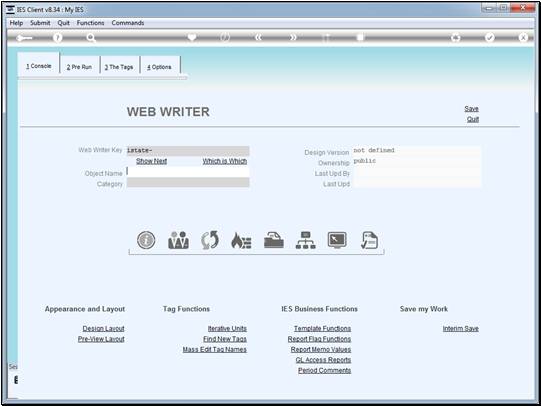Click the Object Name input field
The height and width of the screenshot is (406, 541).
[x=188, y=172]
